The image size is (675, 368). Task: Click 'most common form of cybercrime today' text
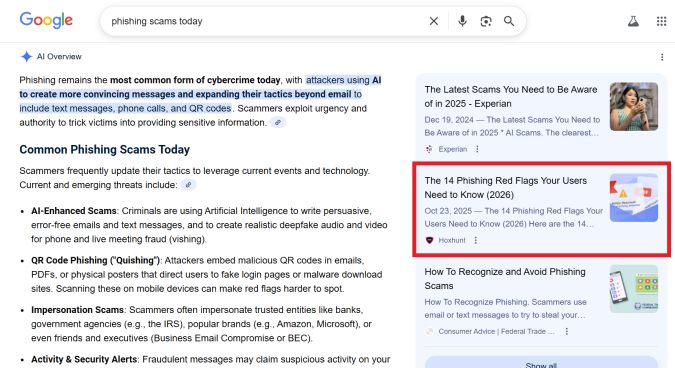pos(195,80)
